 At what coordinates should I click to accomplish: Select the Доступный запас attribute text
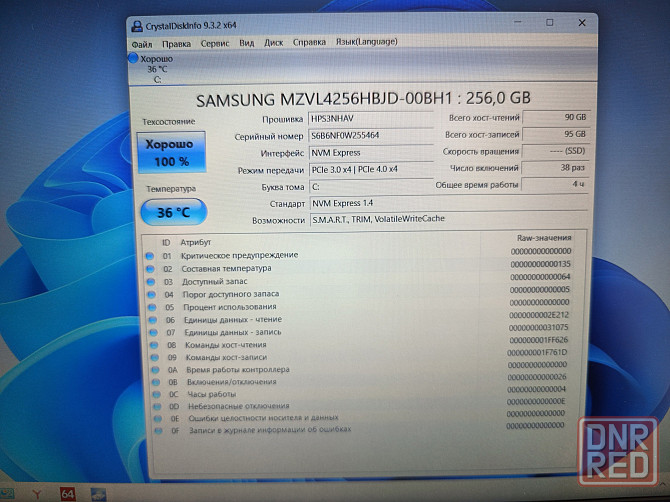pyautogui.click(x=215, y=282)
